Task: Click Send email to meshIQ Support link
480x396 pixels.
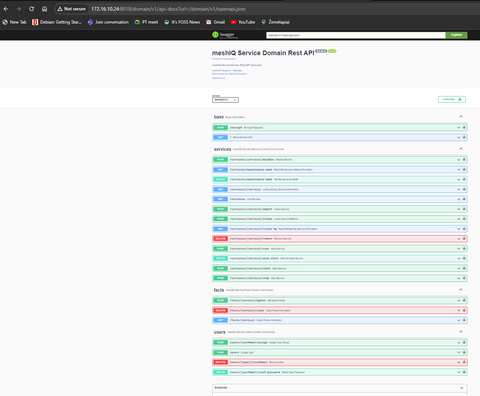Action: coord(229,74)
